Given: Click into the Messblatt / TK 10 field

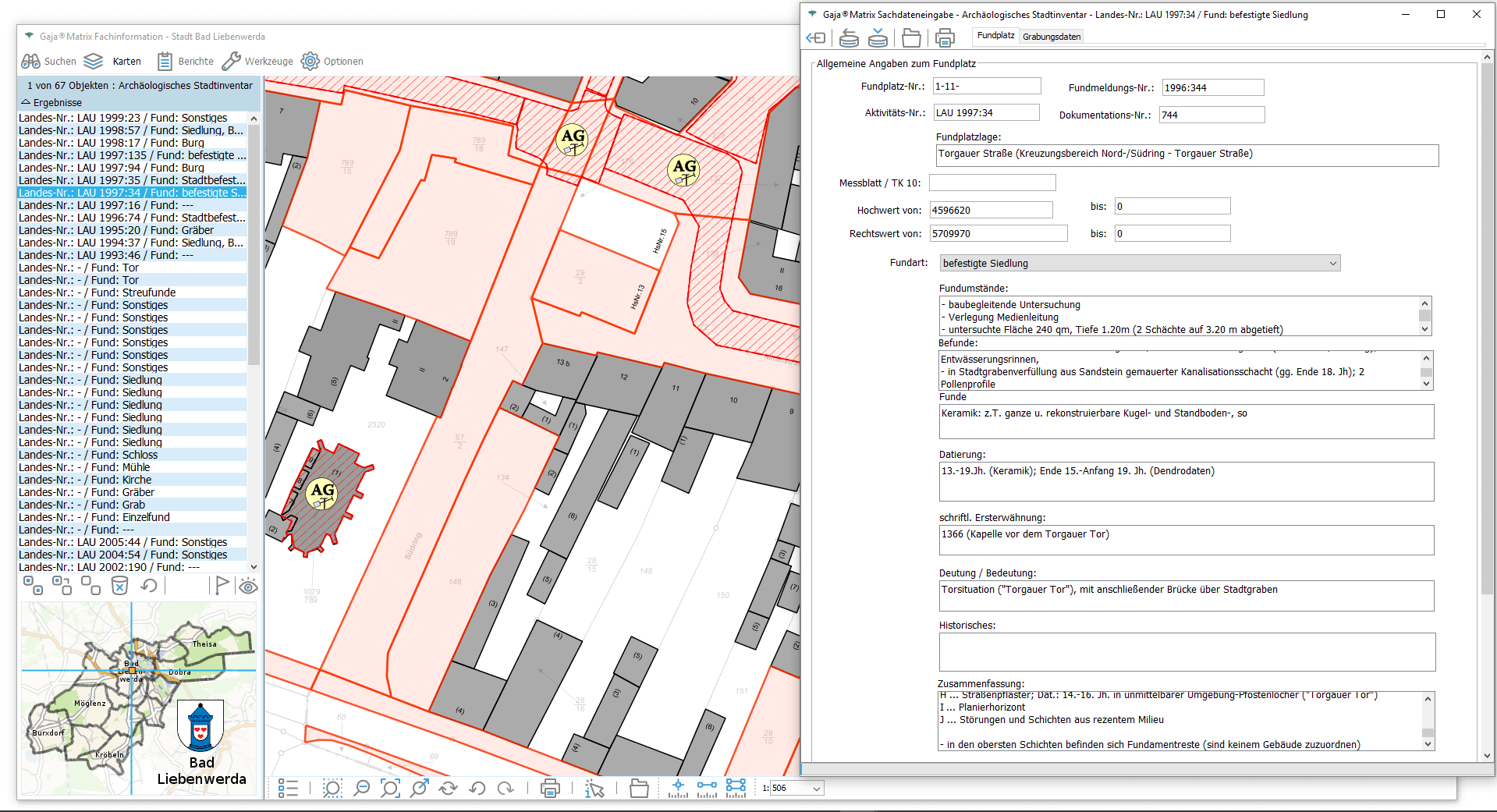Looking at the screenshot, I should coord(991,183).
